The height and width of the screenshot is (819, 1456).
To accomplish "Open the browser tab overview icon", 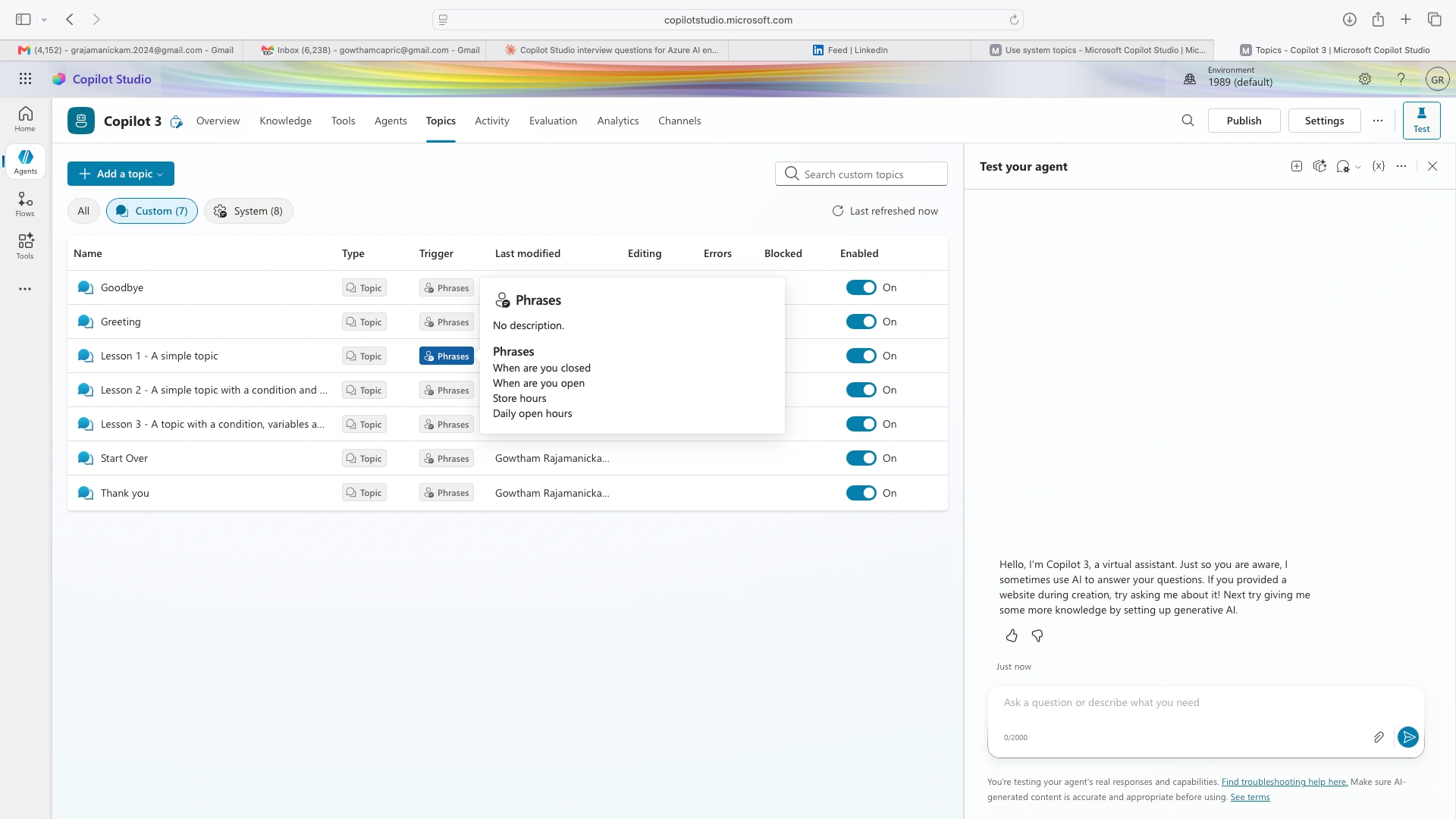I will (1434, 20).
